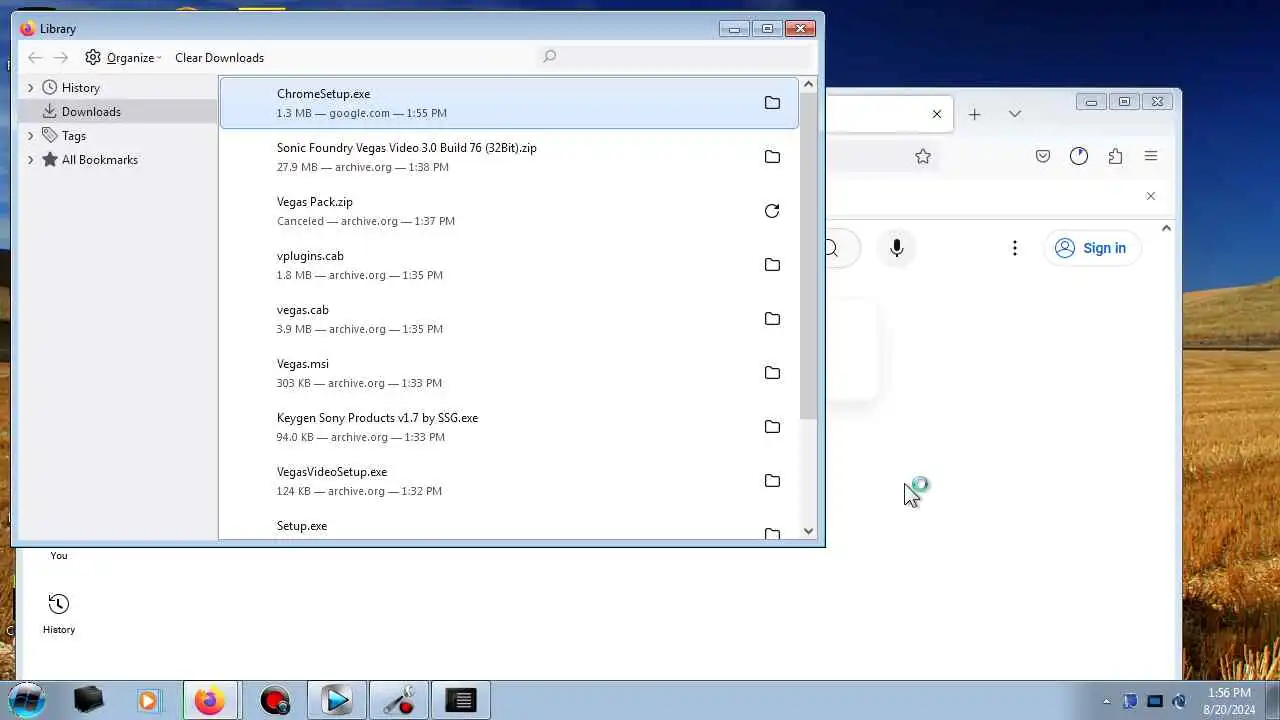Show Vegas.msi in its folder

coord(772,373)
